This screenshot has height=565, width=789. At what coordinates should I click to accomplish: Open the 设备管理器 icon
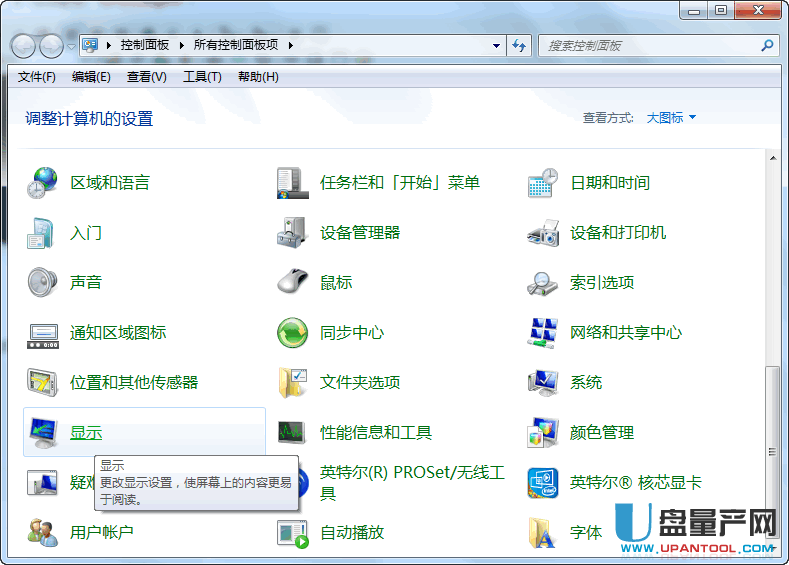point(292,233)
